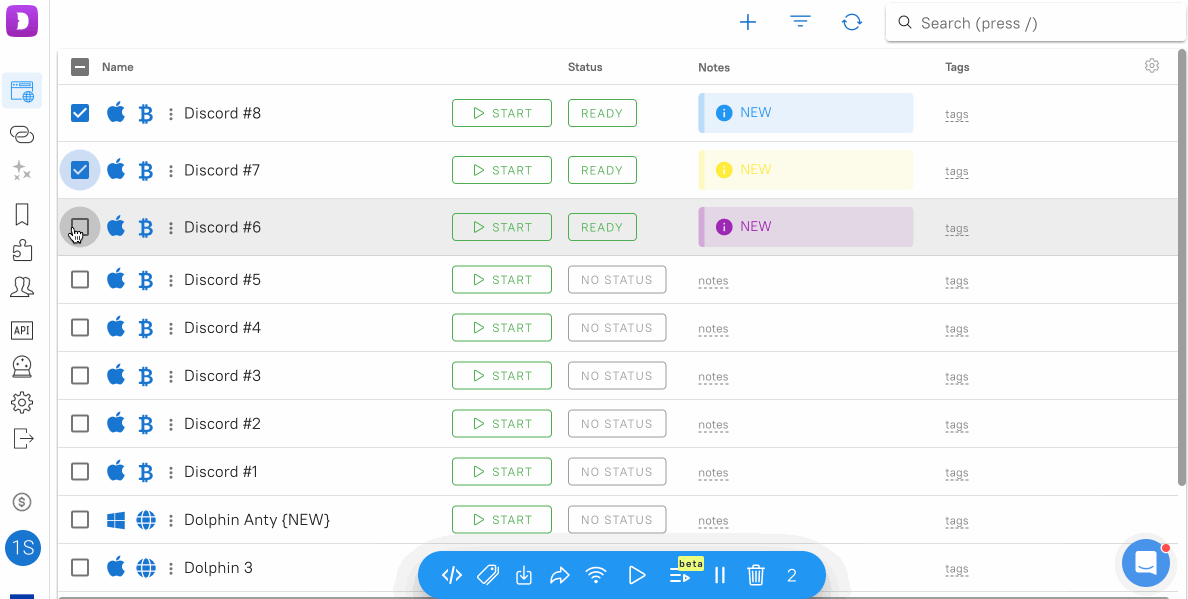This screenshot has width=1188, height=599.
Task: Open the READY status dropdown for Discord #7
Action: [602, 170]
